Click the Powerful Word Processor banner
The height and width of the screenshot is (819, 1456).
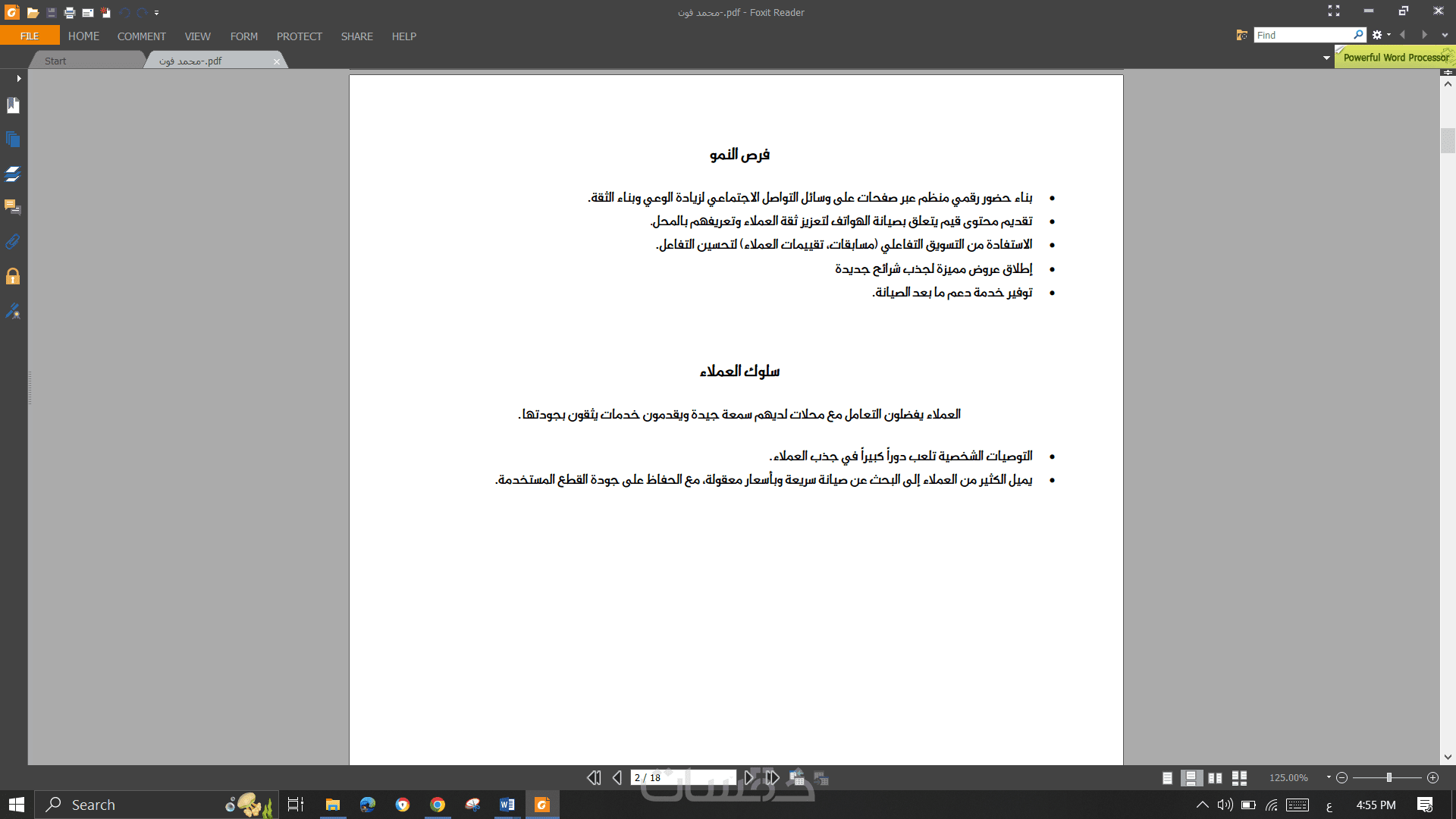pos(1395,58)
